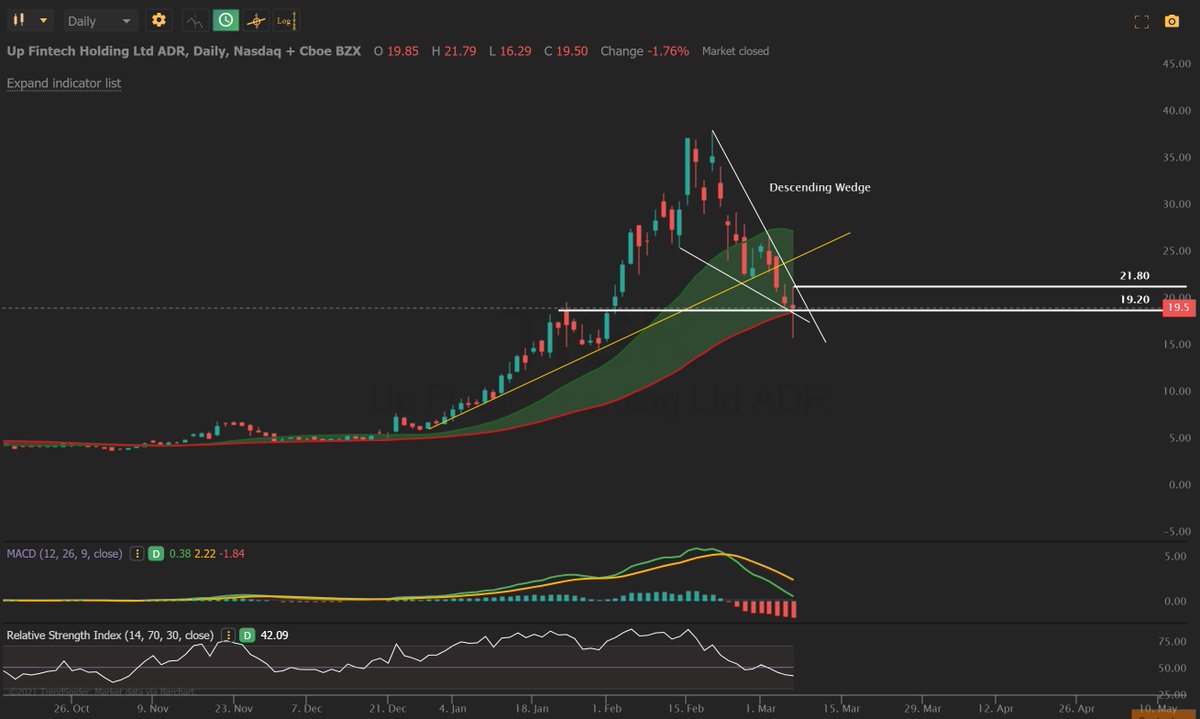1200x719 pixels.
Task: Open Relative Strength Index options menu
Action: point(227,635)
